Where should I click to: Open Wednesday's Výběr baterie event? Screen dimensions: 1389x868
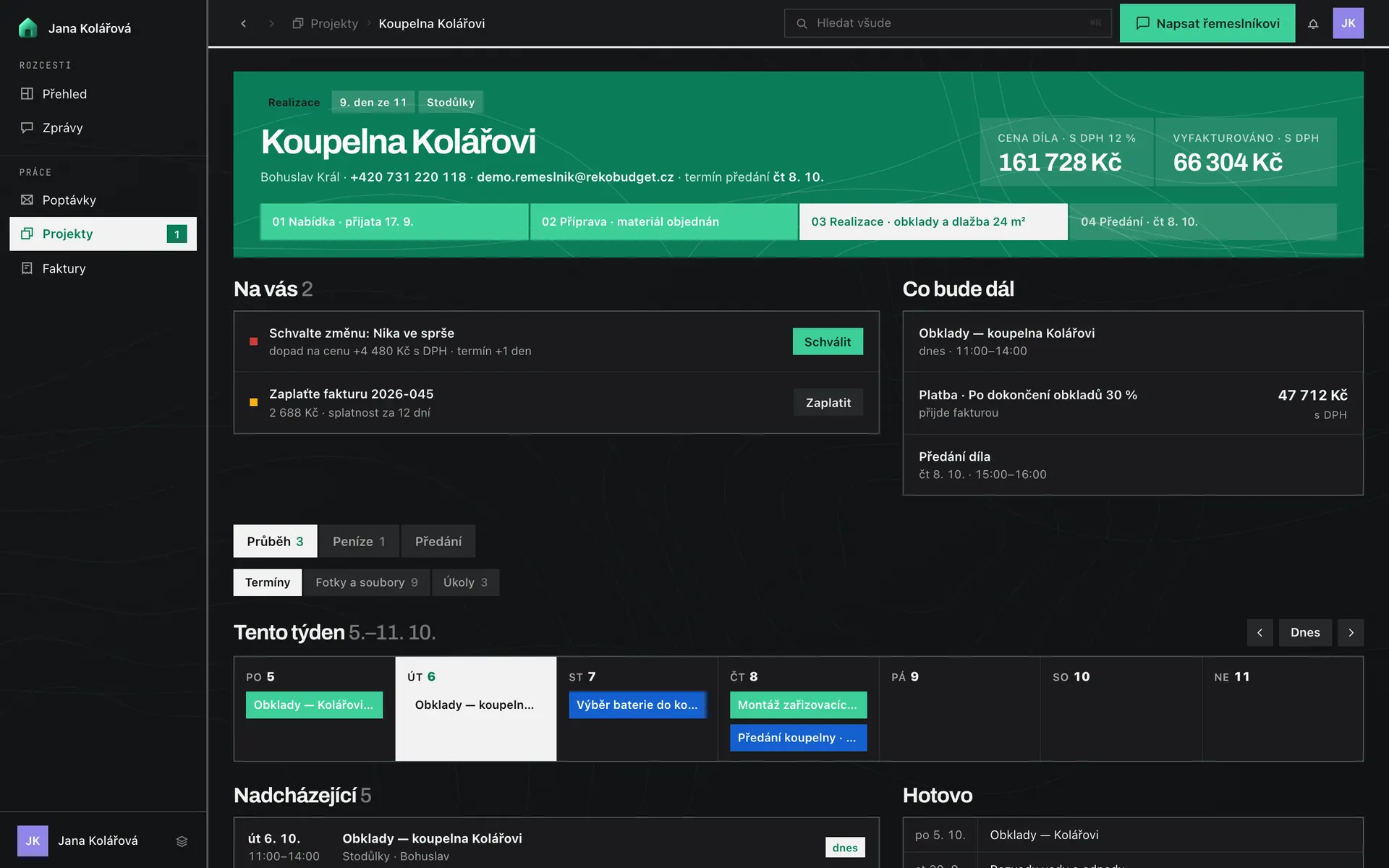(x=637, y=705)
